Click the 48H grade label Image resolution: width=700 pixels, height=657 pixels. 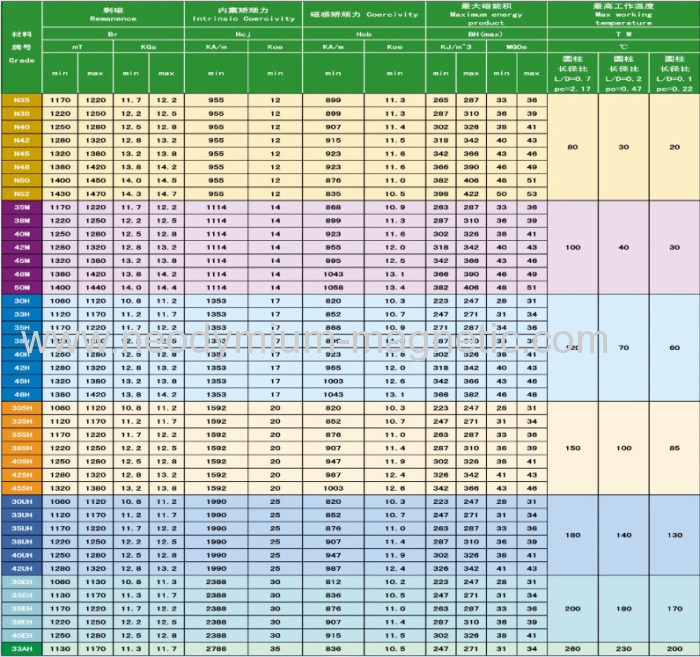[x=21, y=395]
